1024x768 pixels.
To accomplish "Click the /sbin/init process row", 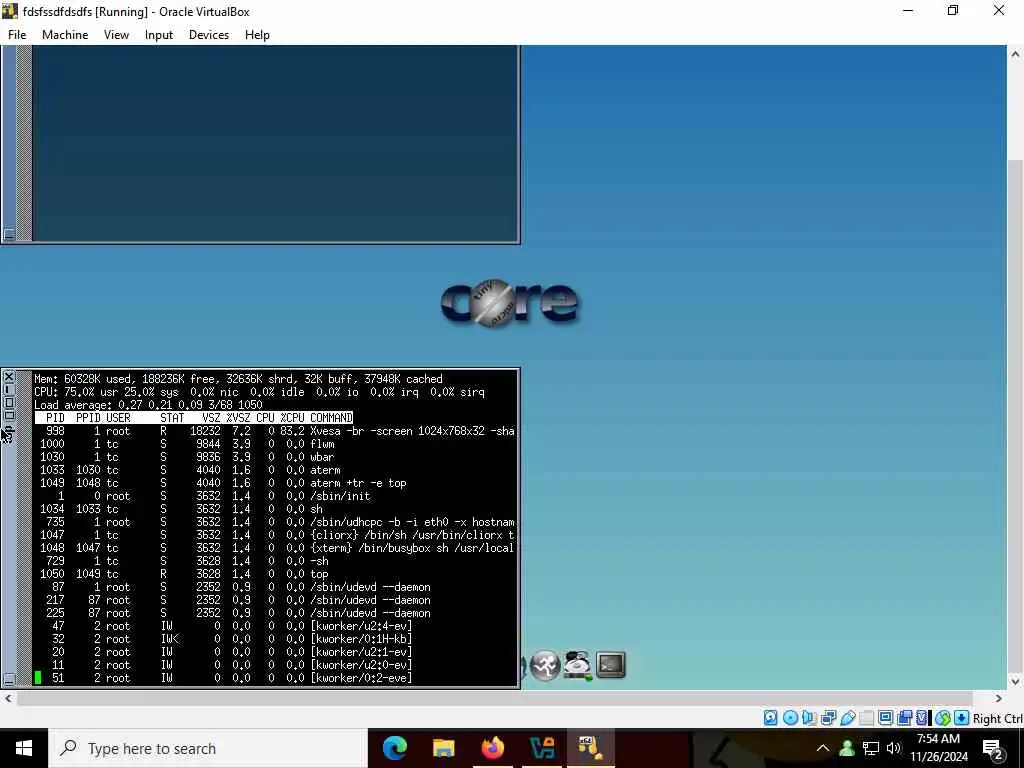I will tap(275, 496).
